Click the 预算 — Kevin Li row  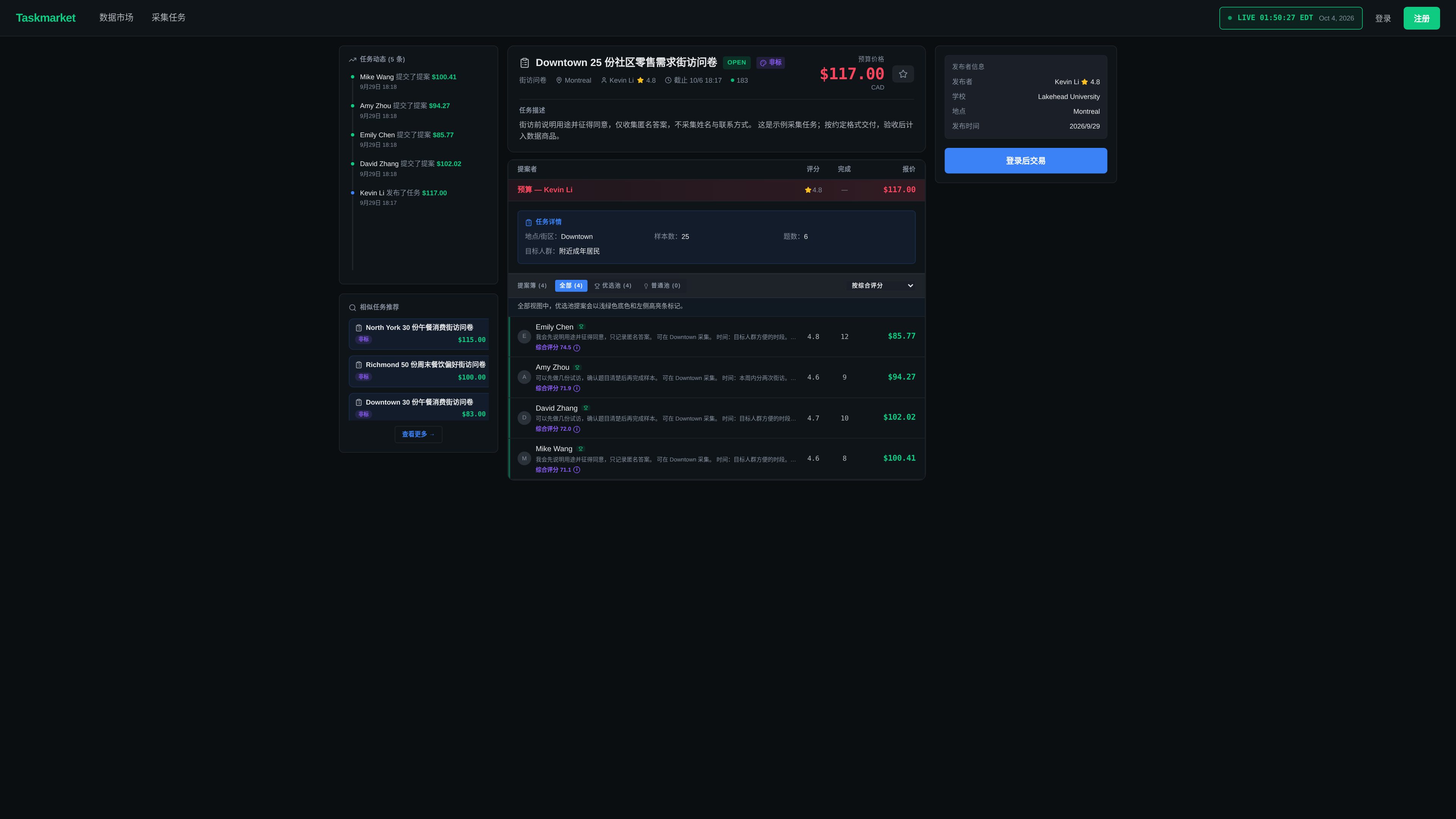pos(716,190)
